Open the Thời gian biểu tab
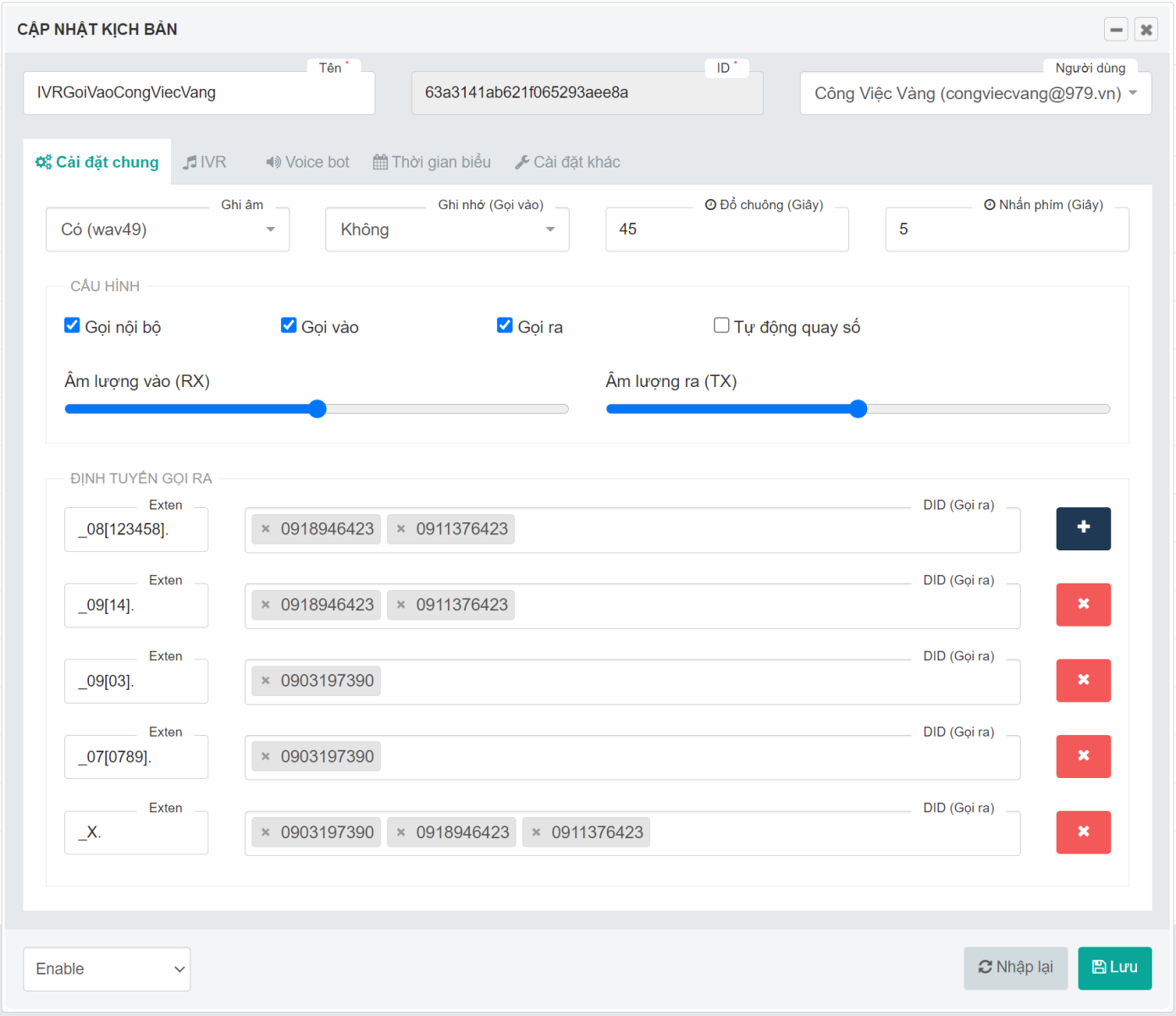1176x1016 pixels. click(432, 162)
